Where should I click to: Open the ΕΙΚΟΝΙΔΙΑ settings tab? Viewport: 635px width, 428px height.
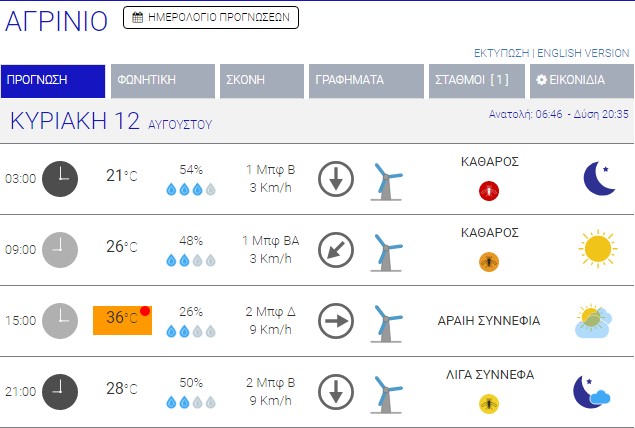[x=576, y=81]
